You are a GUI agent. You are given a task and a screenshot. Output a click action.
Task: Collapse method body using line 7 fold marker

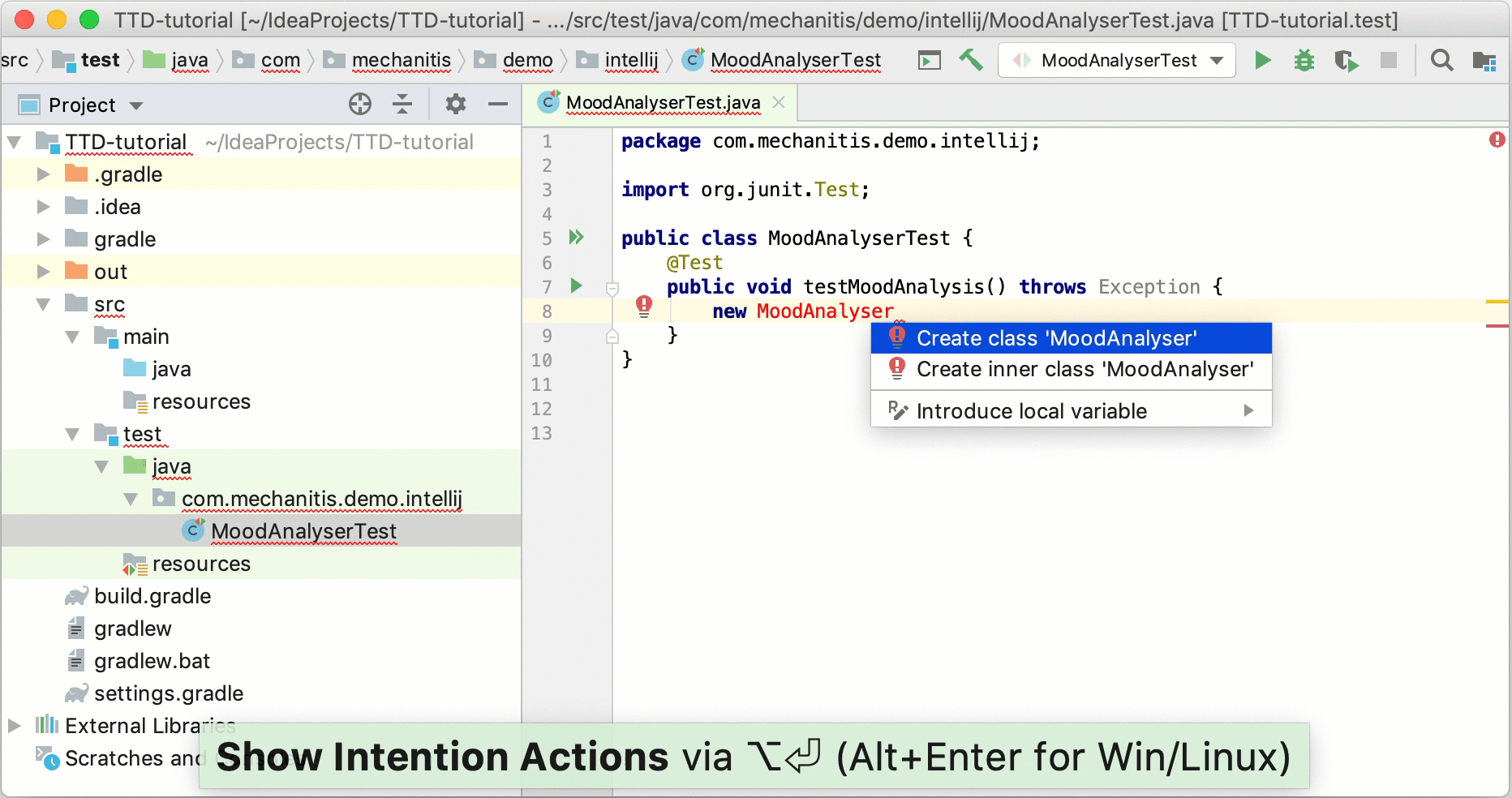tap(612, 287)
